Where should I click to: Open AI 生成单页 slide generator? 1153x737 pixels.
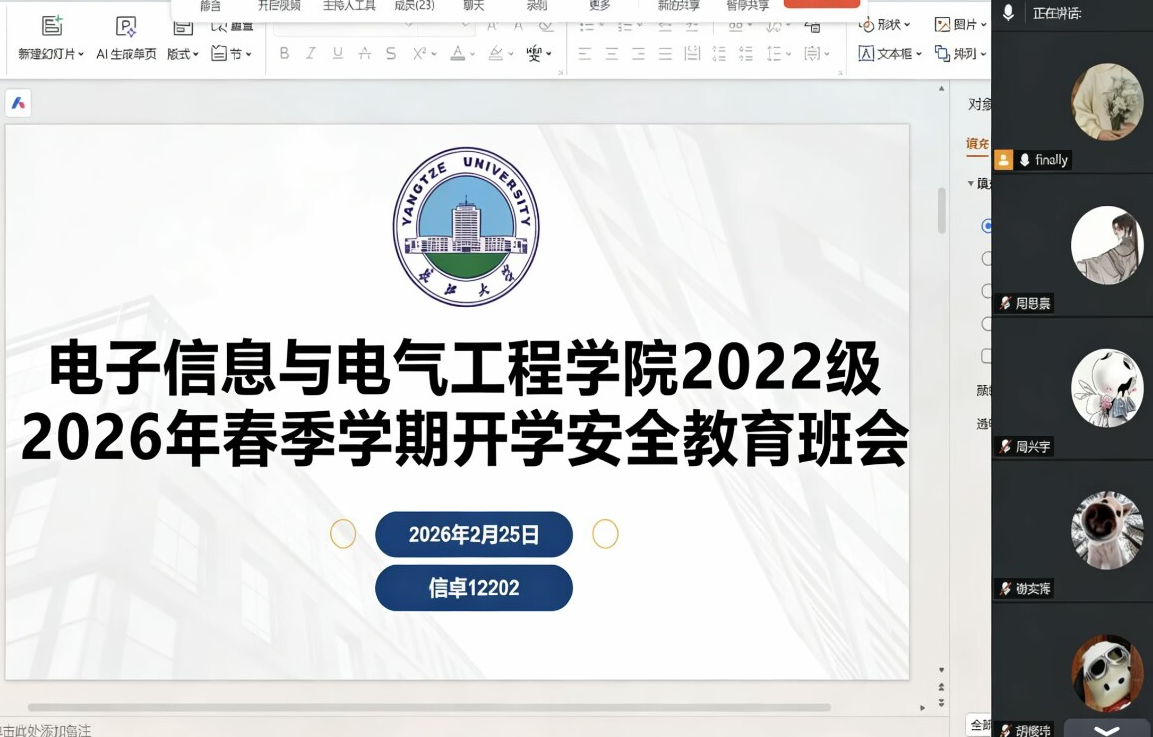(x=126, y=27)
